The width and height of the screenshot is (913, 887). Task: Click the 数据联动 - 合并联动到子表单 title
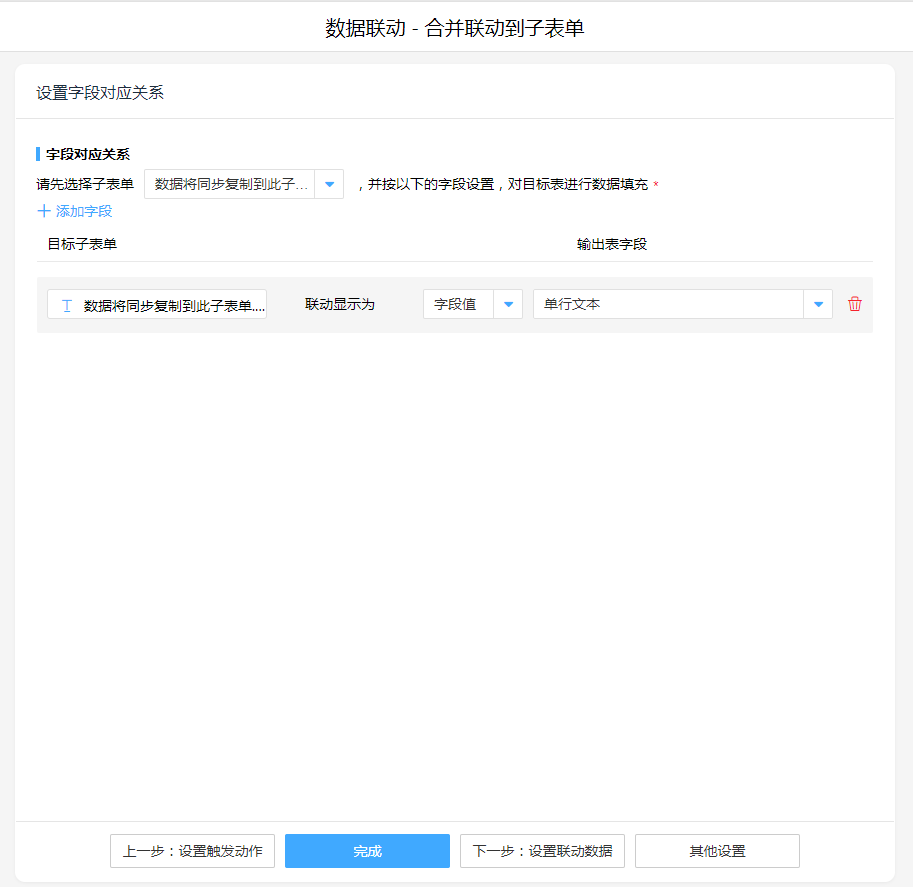[455, 28]
